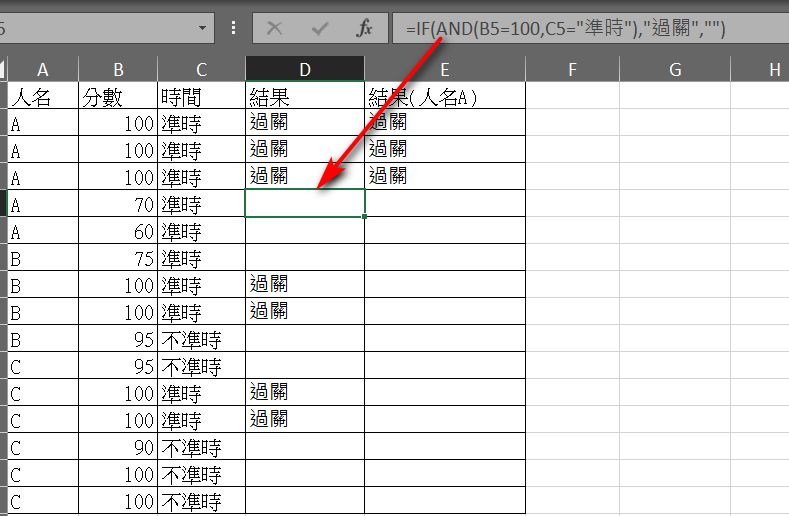Select 準時 cell in the score 70 row
This screenshot has height=516, width=789.
tap(201, 203)
